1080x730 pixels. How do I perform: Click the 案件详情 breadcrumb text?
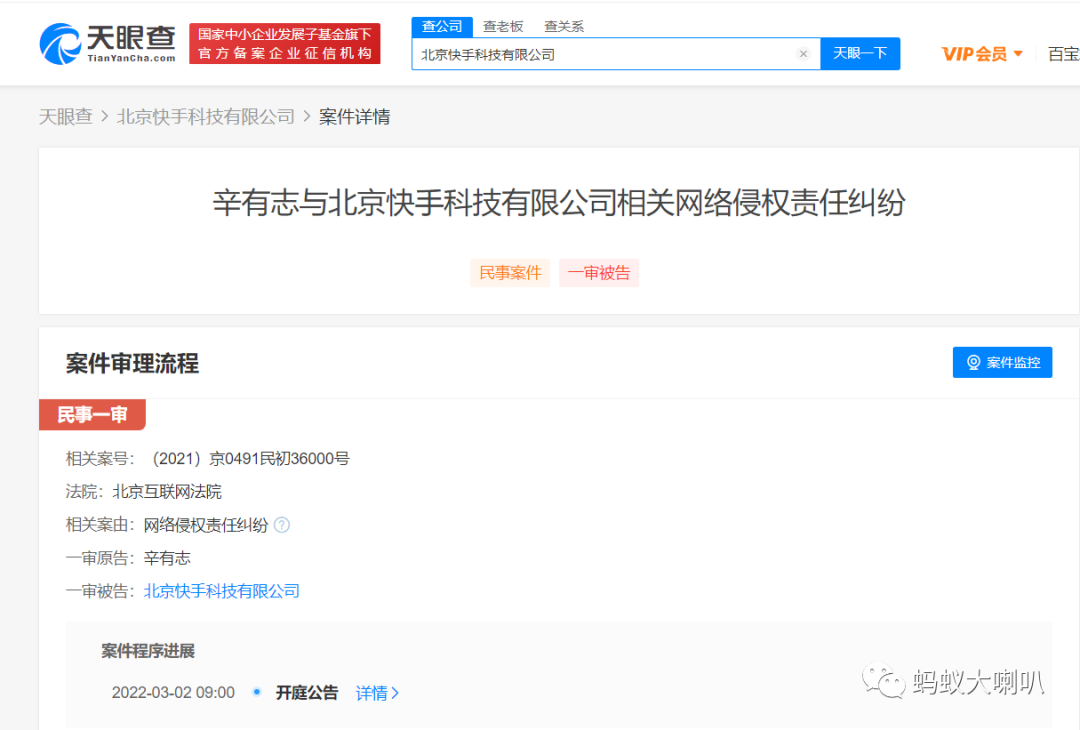coord(354,116)
